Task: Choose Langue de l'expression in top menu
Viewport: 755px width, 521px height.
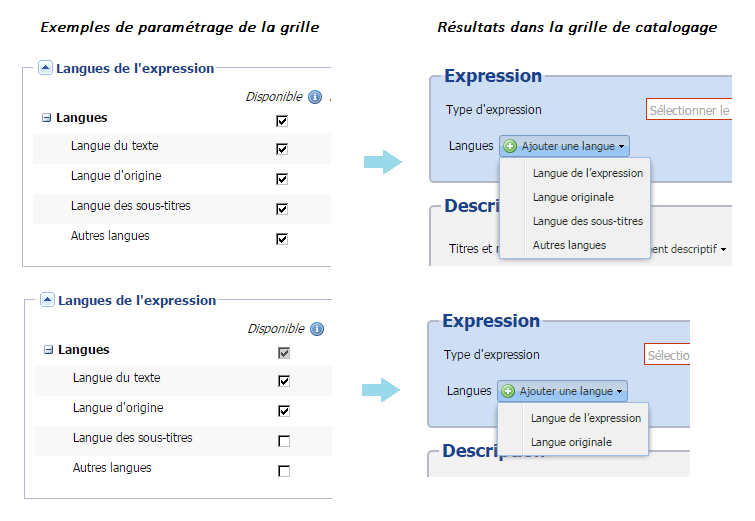Action: tap(587, 173)
